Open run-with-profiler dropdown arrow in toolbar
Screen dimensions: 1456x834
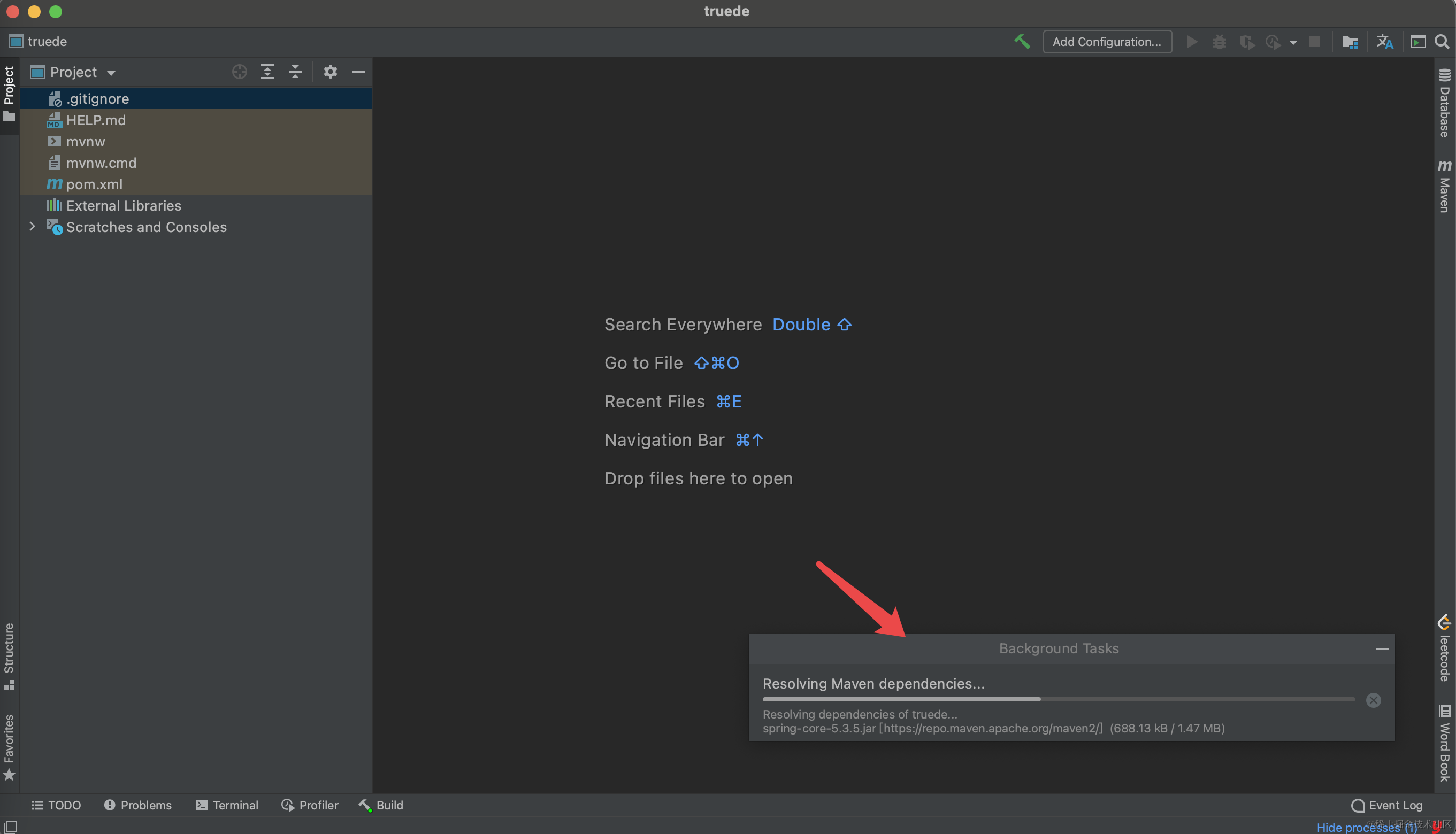point(1293,42)
